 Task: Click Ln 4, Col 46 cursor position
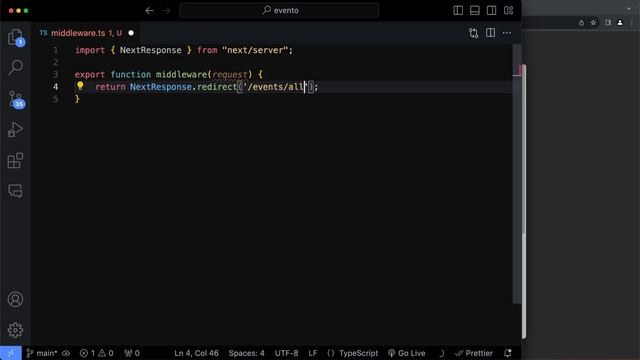click(196, 353)
